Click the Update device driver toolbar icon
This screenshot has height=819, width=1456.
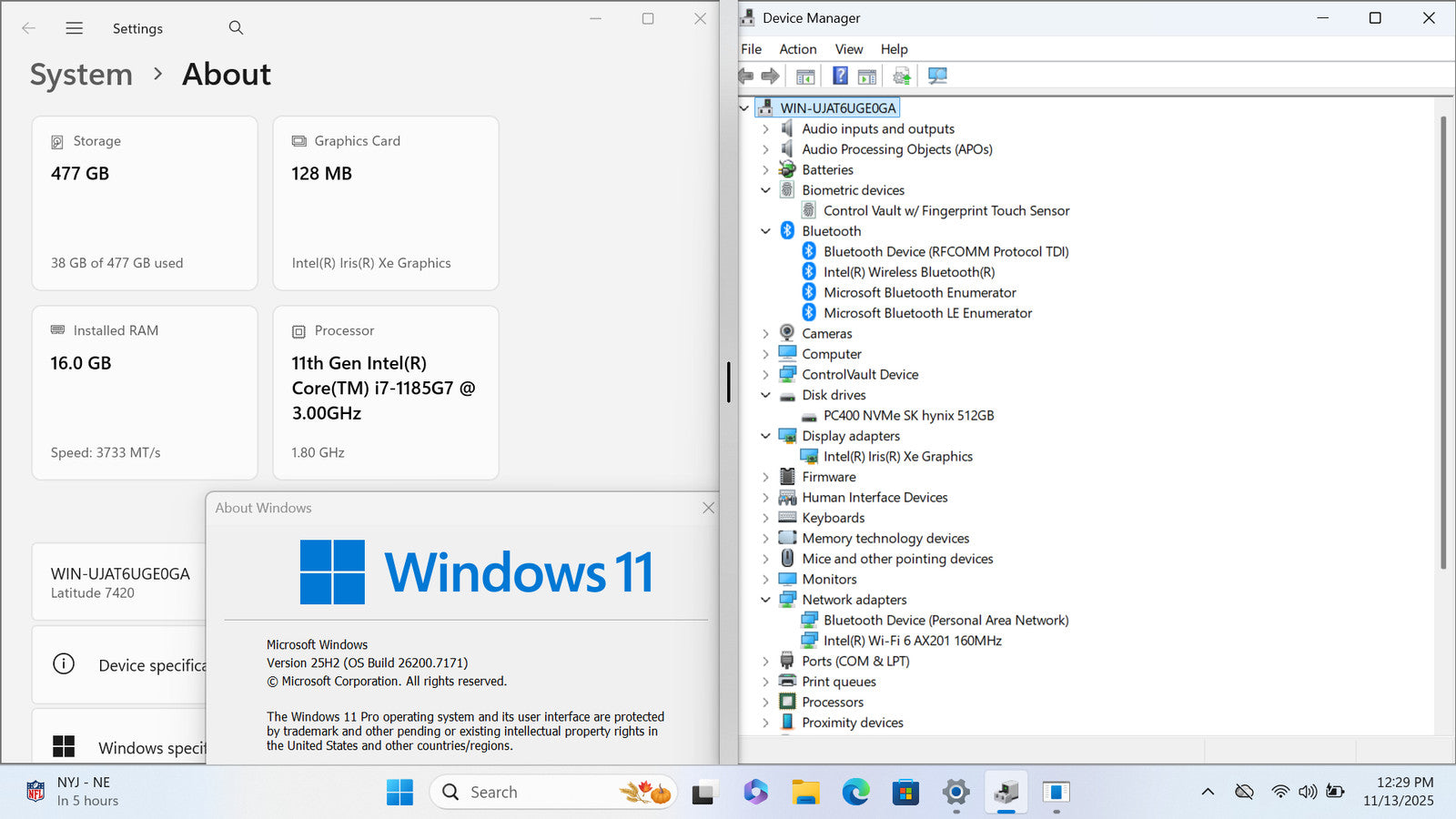(x=902, y=76)
